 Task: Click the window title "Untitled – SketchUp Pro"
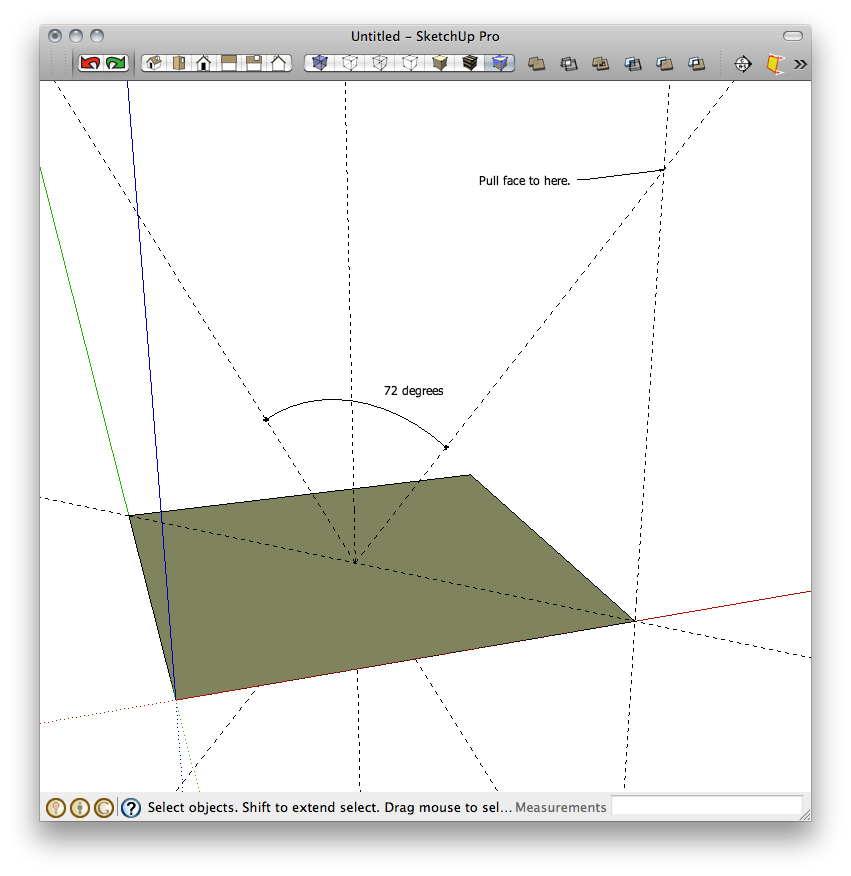point(425,36)
